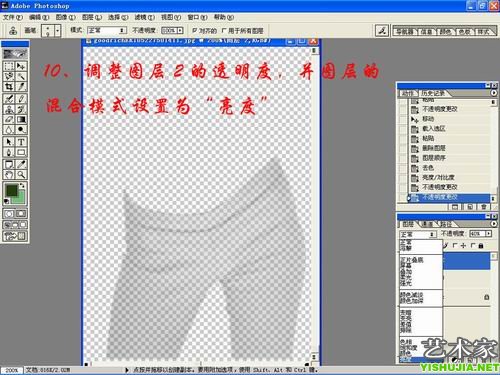Swap foreground and background colors
The width and height of the screenshot is (500, 375).
tap(22, 185)
